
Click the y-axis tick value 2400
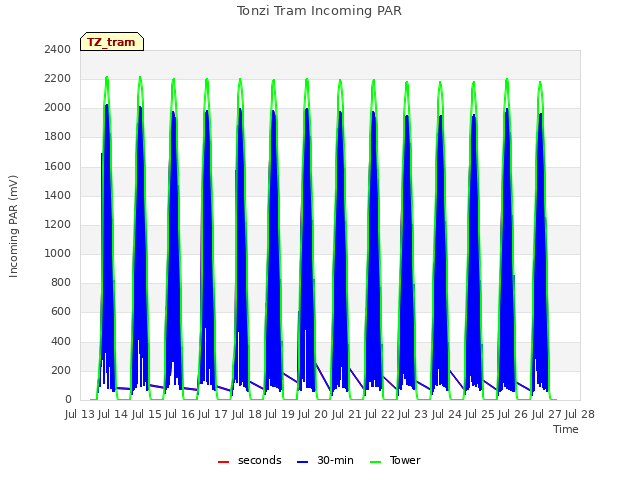coord(58,49)
